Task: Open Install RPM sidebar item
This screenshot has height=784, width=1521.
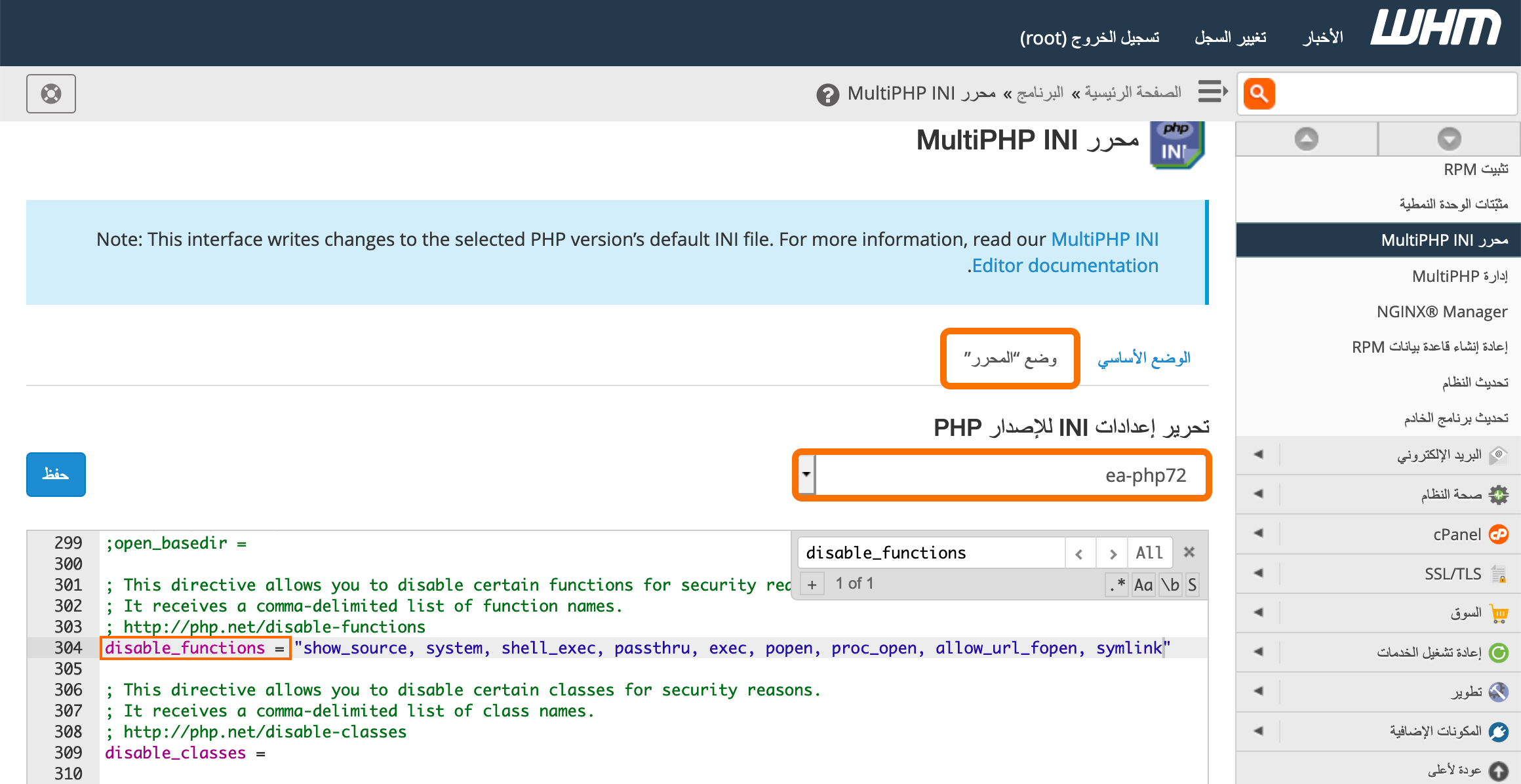Action: click(x=1476, y=169)
